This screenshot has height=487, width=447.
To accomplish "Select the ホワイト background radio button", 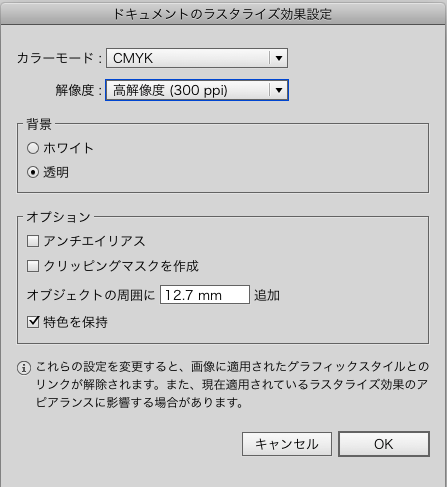I will coord(33,148).
